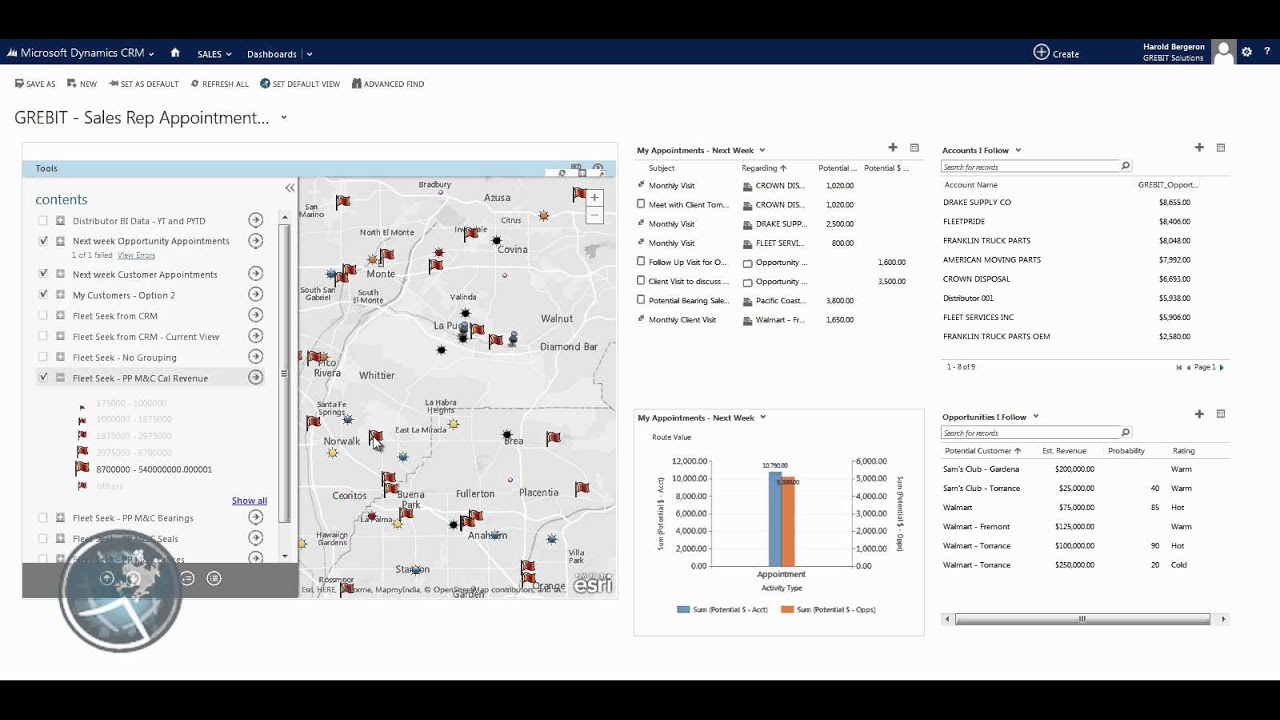Click Set Default View command
Viewport: 1280px width, 720px height.
(300, 84)
